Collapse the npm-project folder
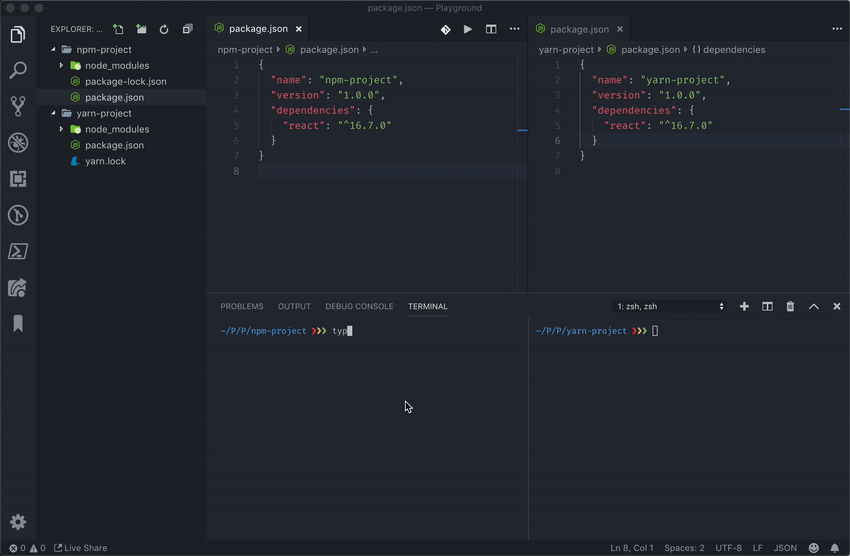The width and height of the screenshot is (850, 556). pos(53,49)
